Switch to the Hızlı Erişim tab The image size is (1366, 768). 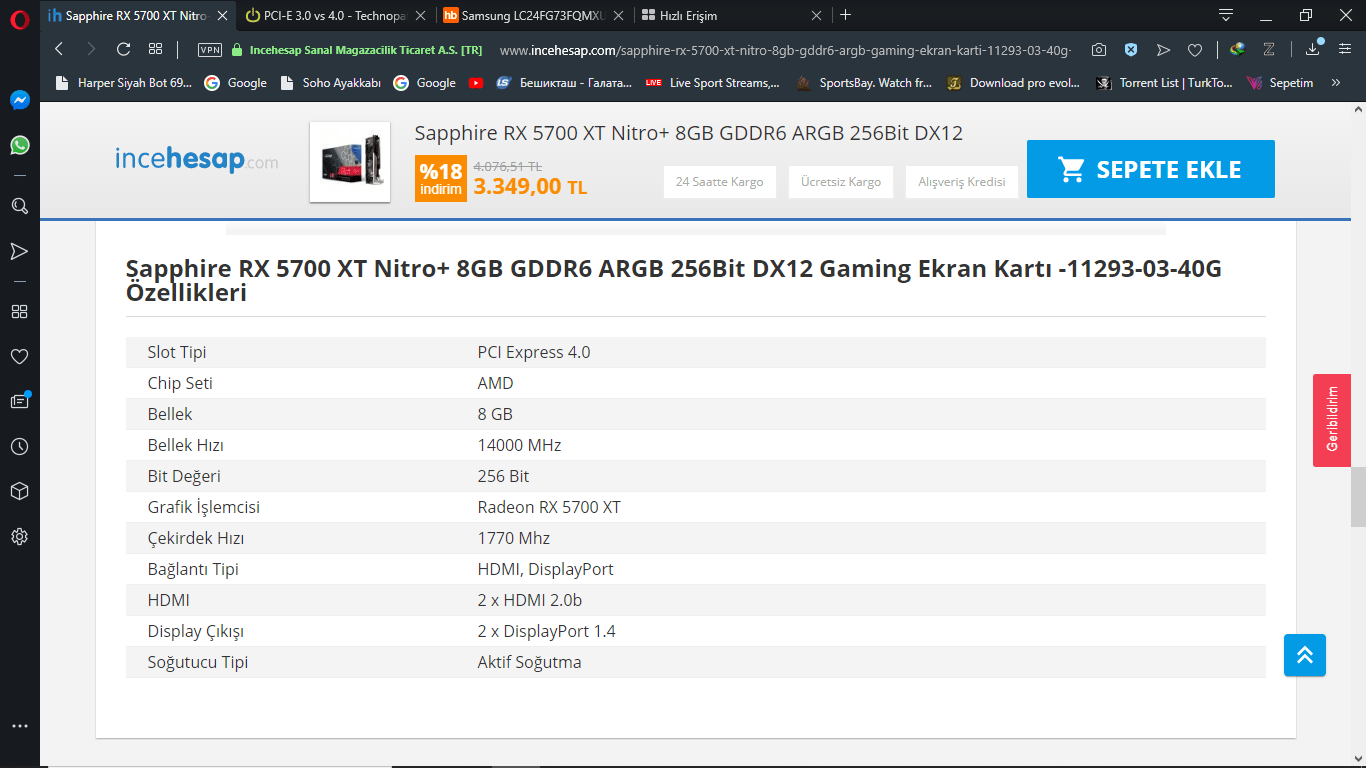[x=733, y=15]
